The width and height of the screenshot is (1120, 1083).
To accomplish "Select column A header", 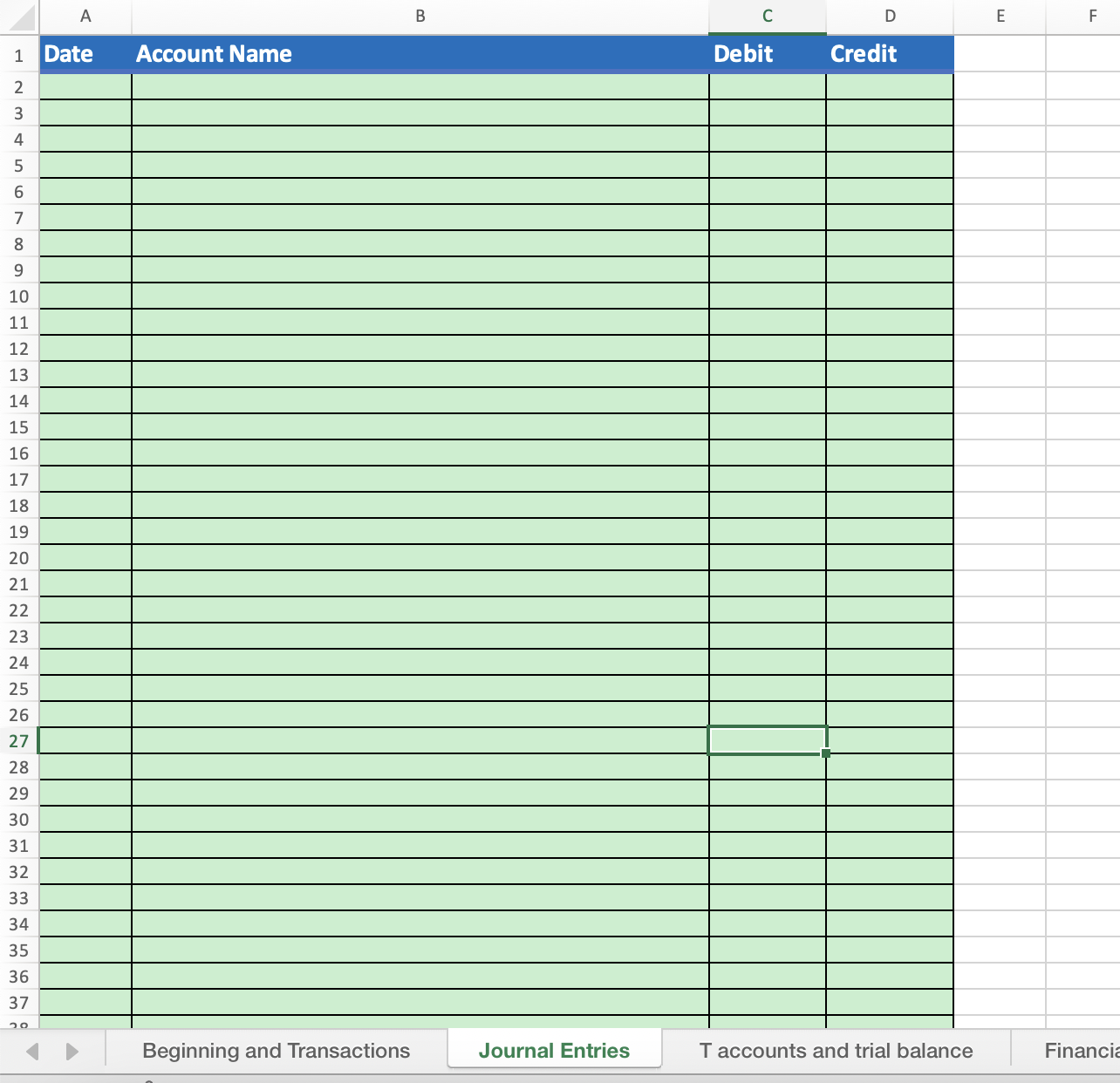I will click(x=85, y=16).
